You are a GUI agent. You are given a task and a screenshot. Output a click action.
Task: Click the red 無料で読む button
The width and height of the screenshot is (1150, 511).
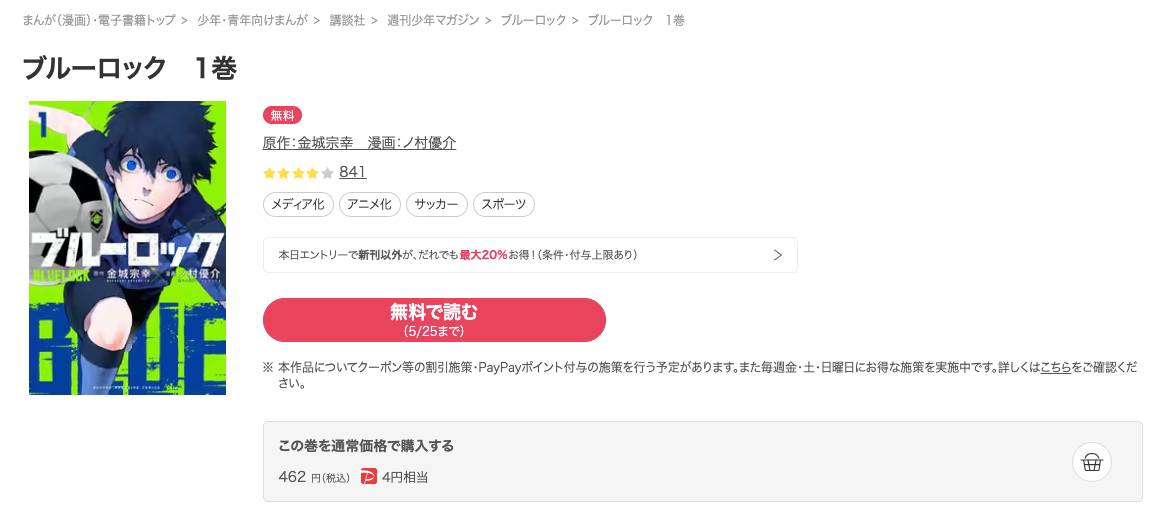click(434, 320)
